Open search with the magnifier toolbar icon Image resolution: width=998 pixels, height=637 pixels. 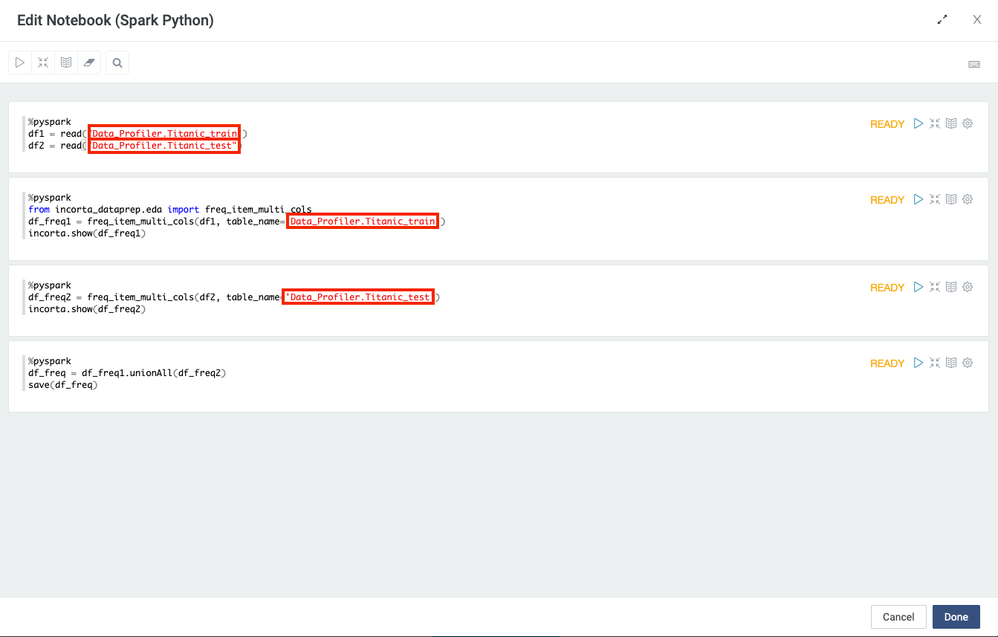(117, 63)
